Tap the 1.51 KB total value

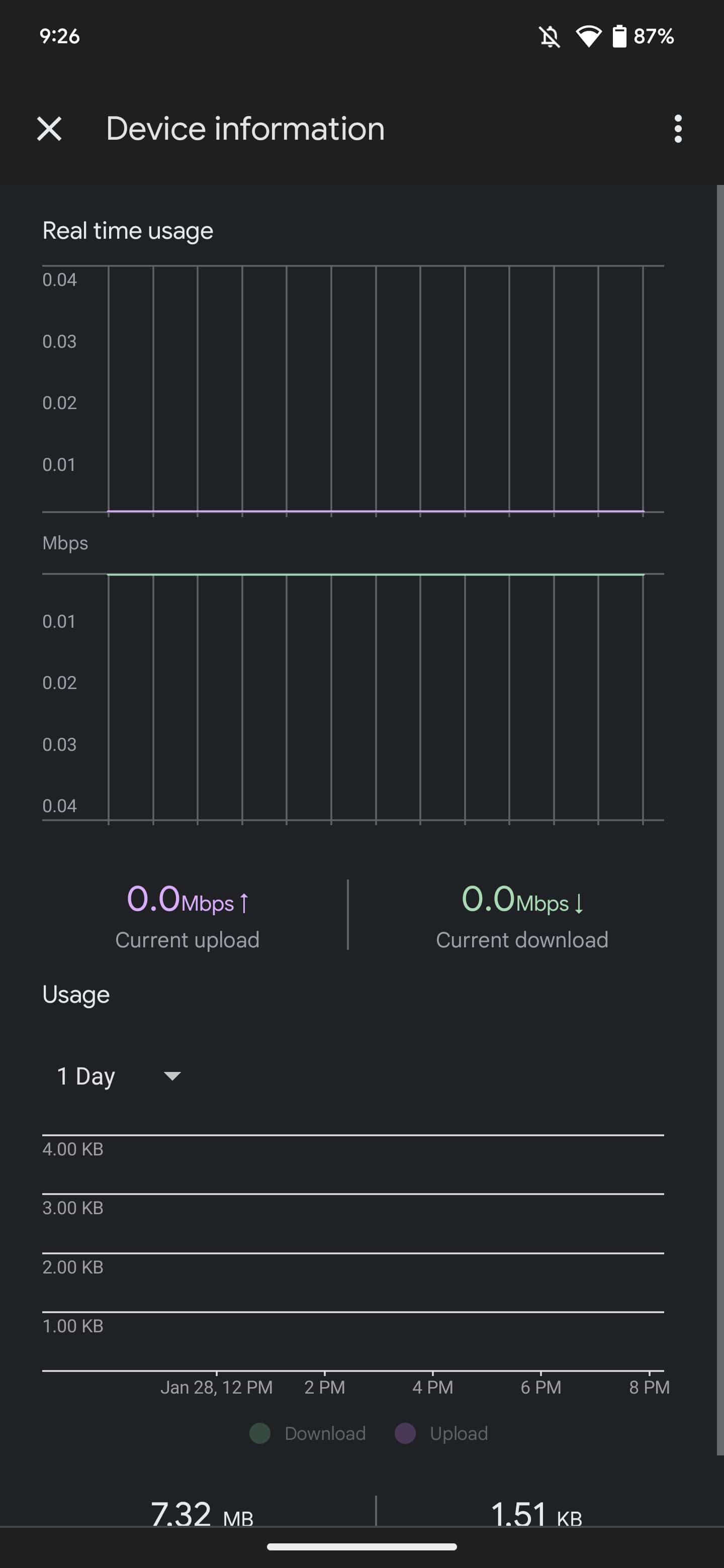pyautogui.click(x=536, y=1514)
